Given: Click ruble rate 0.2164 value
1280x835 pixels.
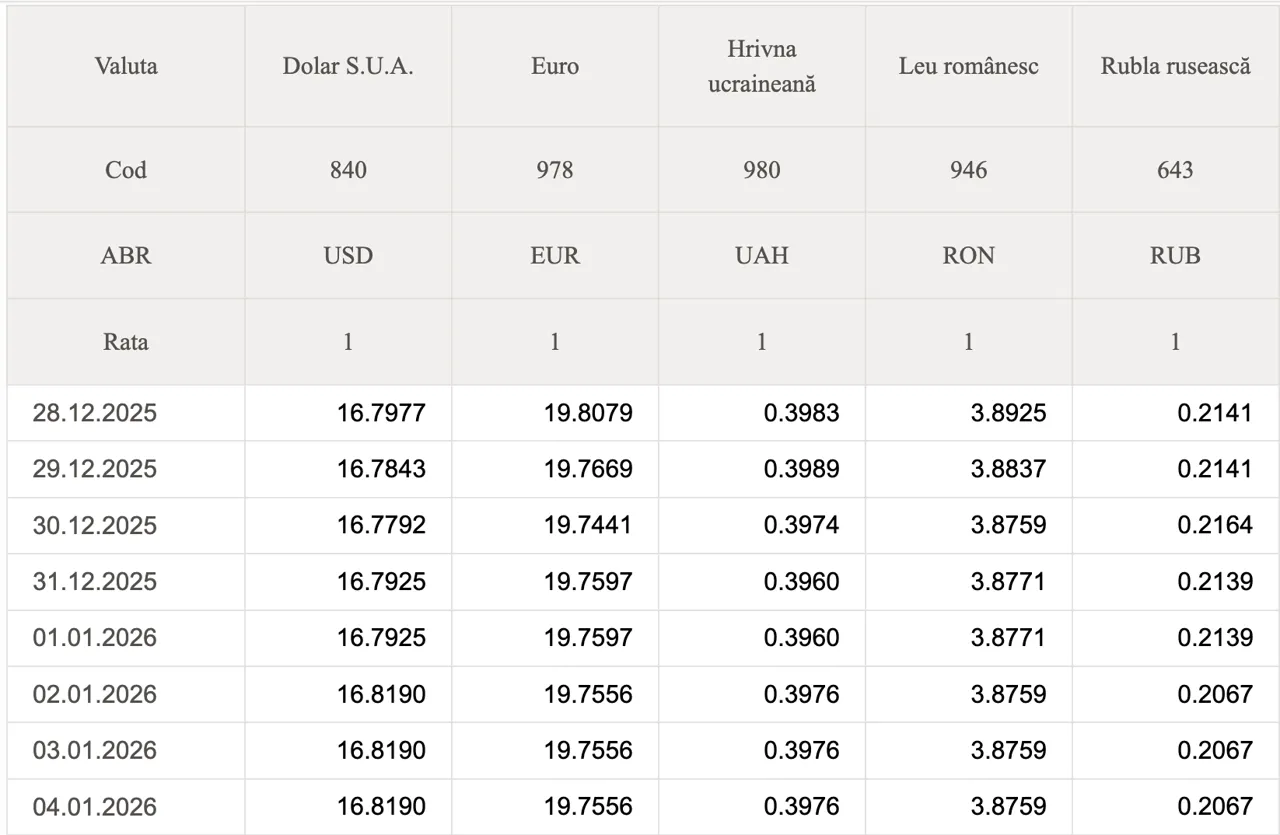Looking at the screenshot, I should pyautogui.click(x=1214, y=525).
